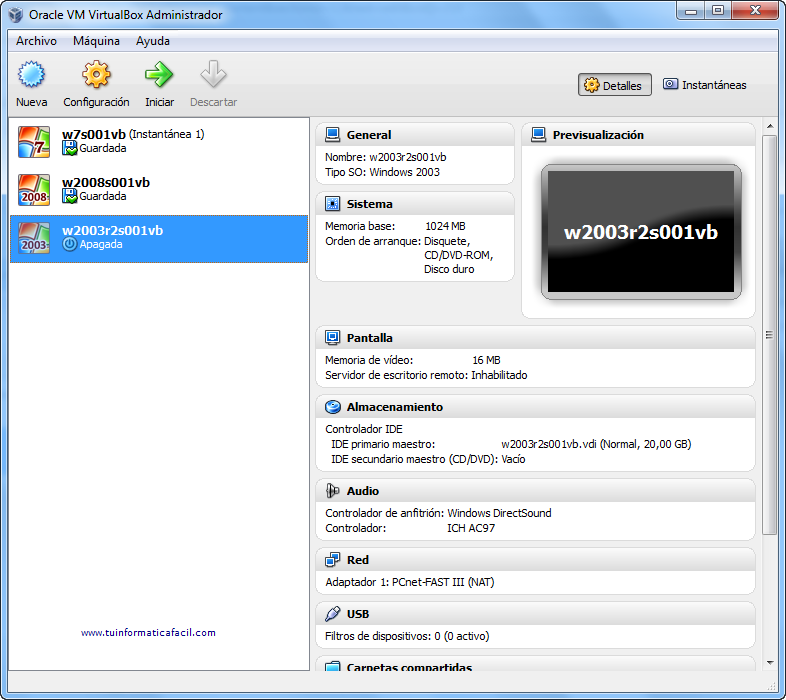
Task: Open the Ayuda menu
Action: [x=153, y=41]
